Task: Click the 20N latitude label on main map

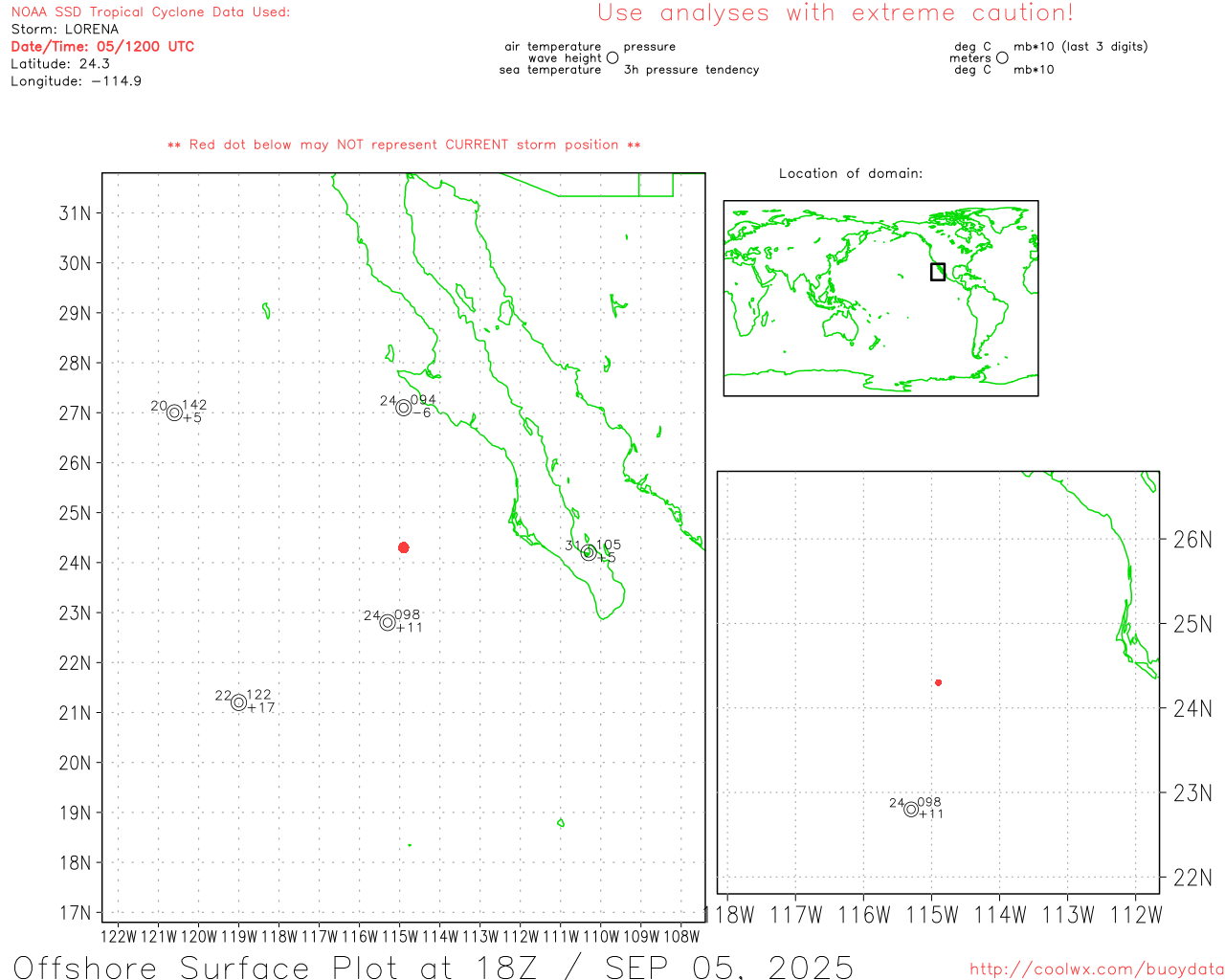Action: (76, 763)
